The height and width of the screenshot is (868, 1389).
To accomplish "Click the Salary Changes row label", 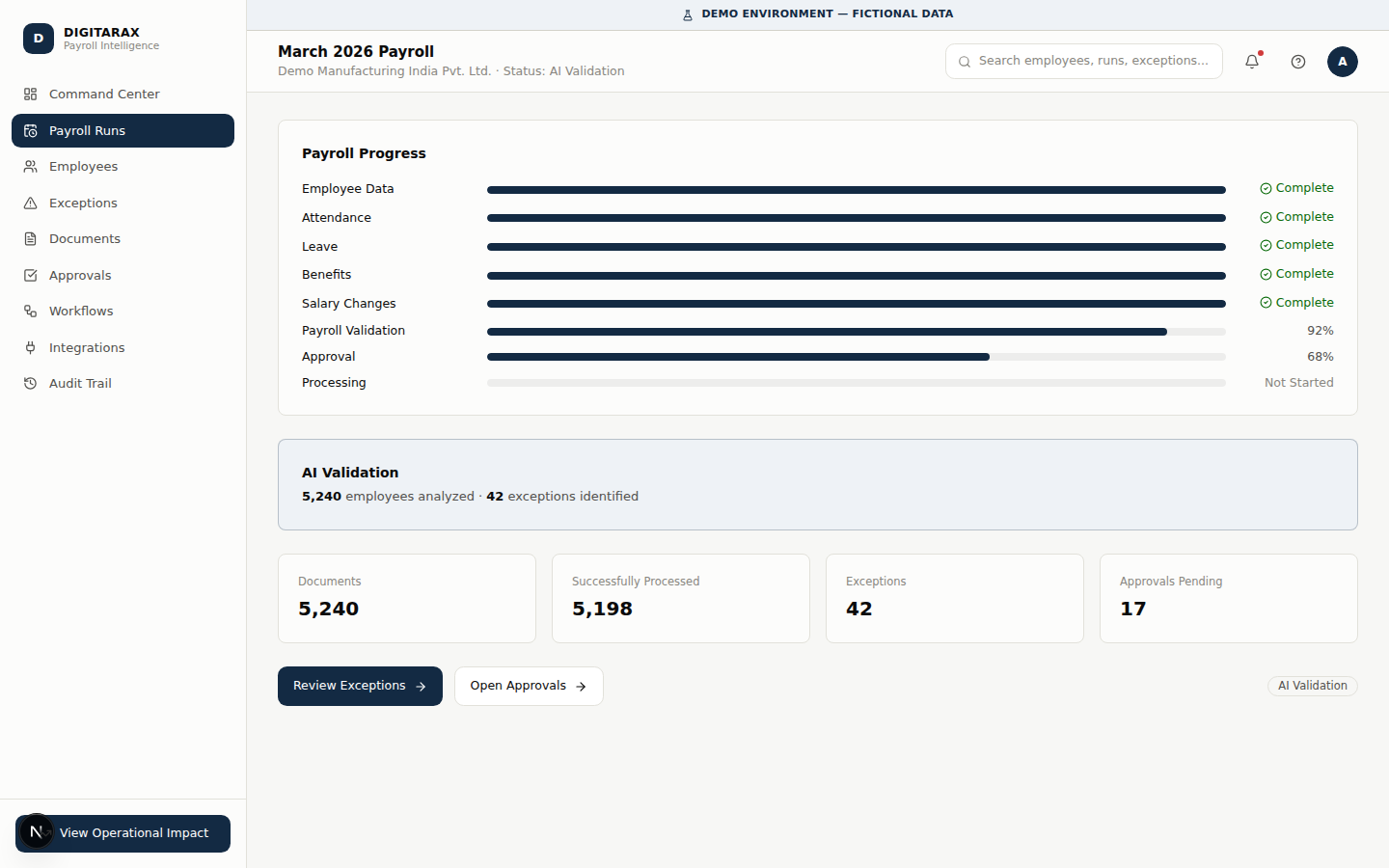I will (x=348, y=304).
